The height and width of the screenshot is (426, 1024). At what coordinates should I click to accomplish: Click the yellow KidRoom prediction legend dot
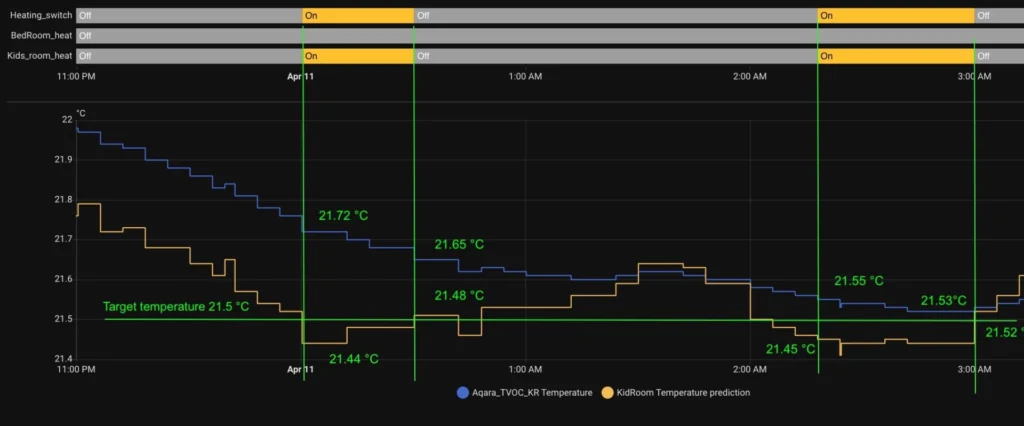click(x=606, y=392)
